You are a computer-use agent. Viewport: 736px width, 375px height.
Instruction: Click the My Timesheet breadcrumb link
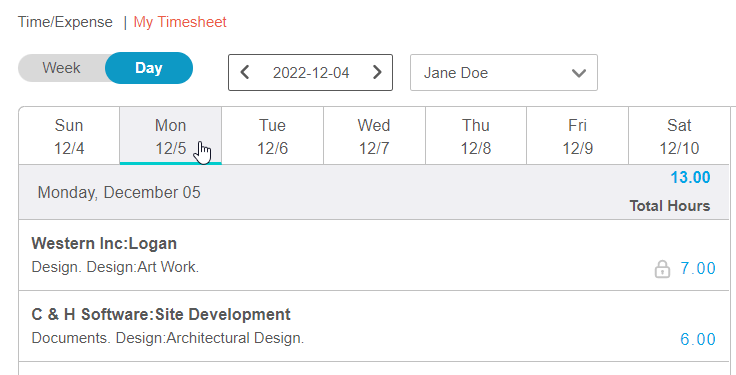point(180,22)
